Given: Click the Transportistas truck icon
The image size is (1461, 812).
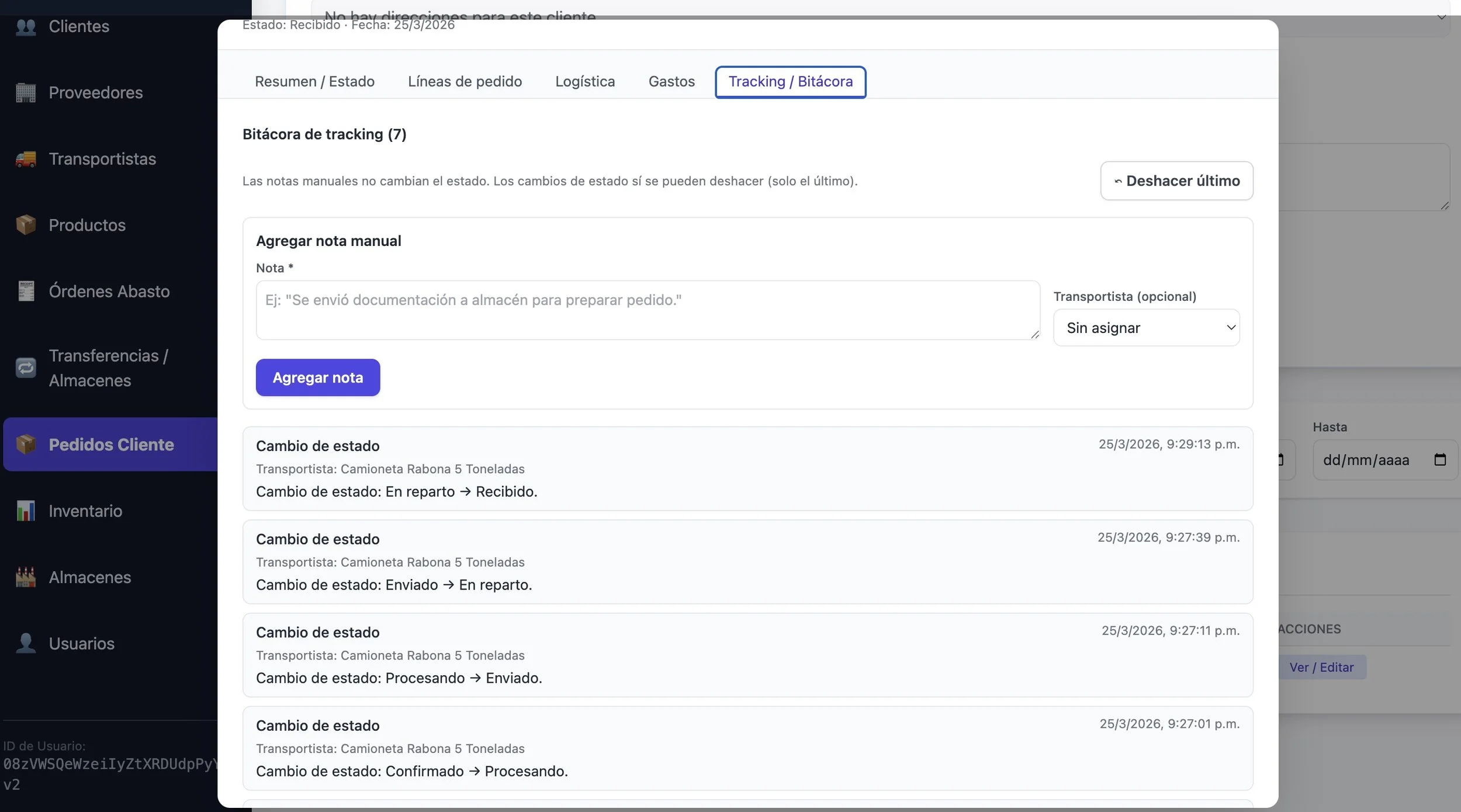Looking at the screenshot, I should point(26,159).
